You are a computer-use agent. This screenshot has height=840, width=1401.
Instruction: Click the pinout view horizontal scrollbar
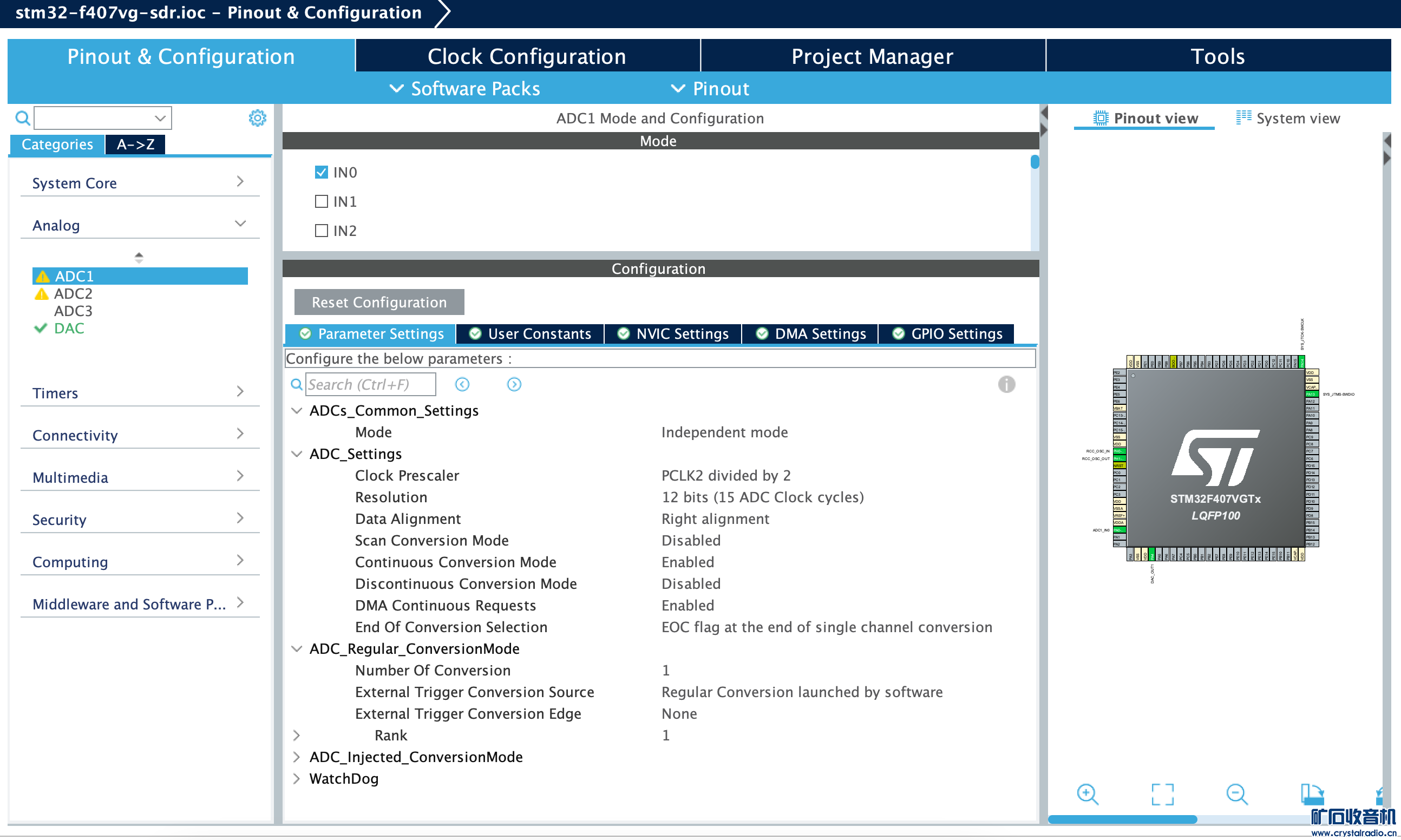pyautogui.click(x=1123, y=819)
